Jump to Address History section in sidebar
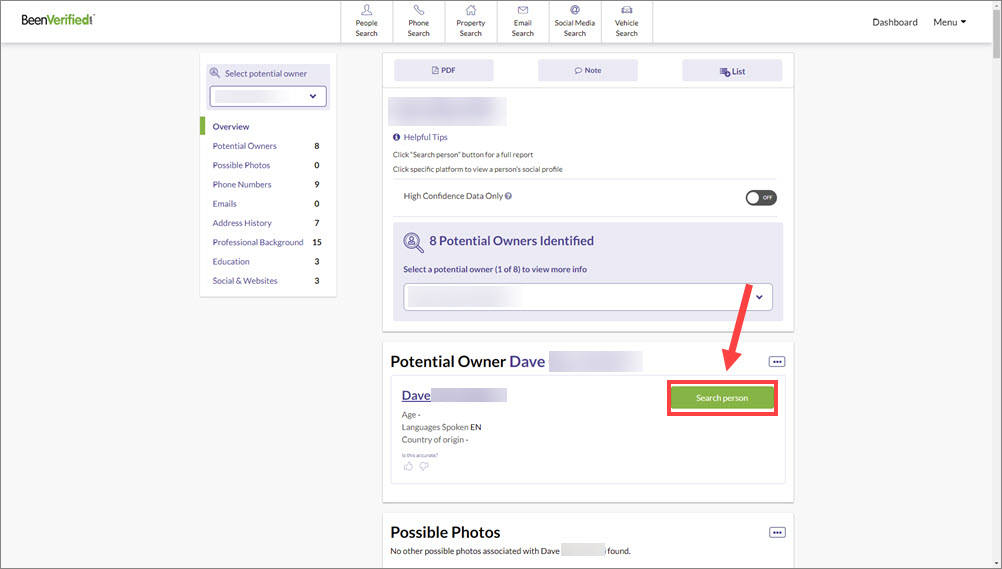 click(242, 222)
